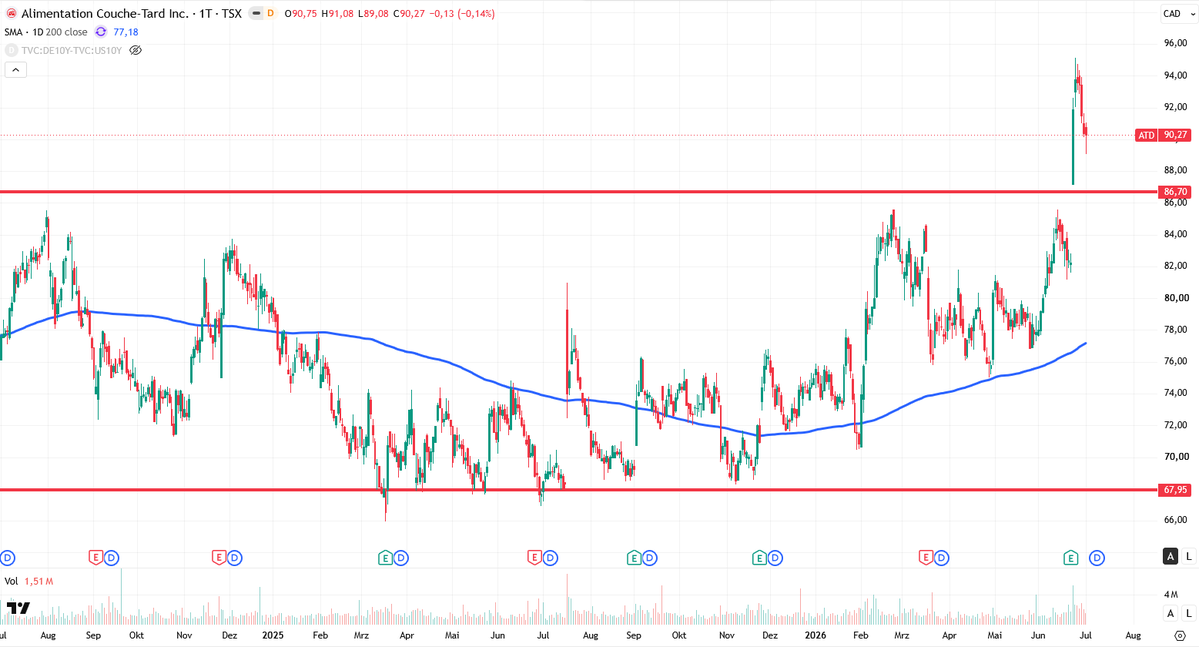Click the Vol 1,51 M volume legend
This screenshot has width=1199, height=647.
coord(29,581)
